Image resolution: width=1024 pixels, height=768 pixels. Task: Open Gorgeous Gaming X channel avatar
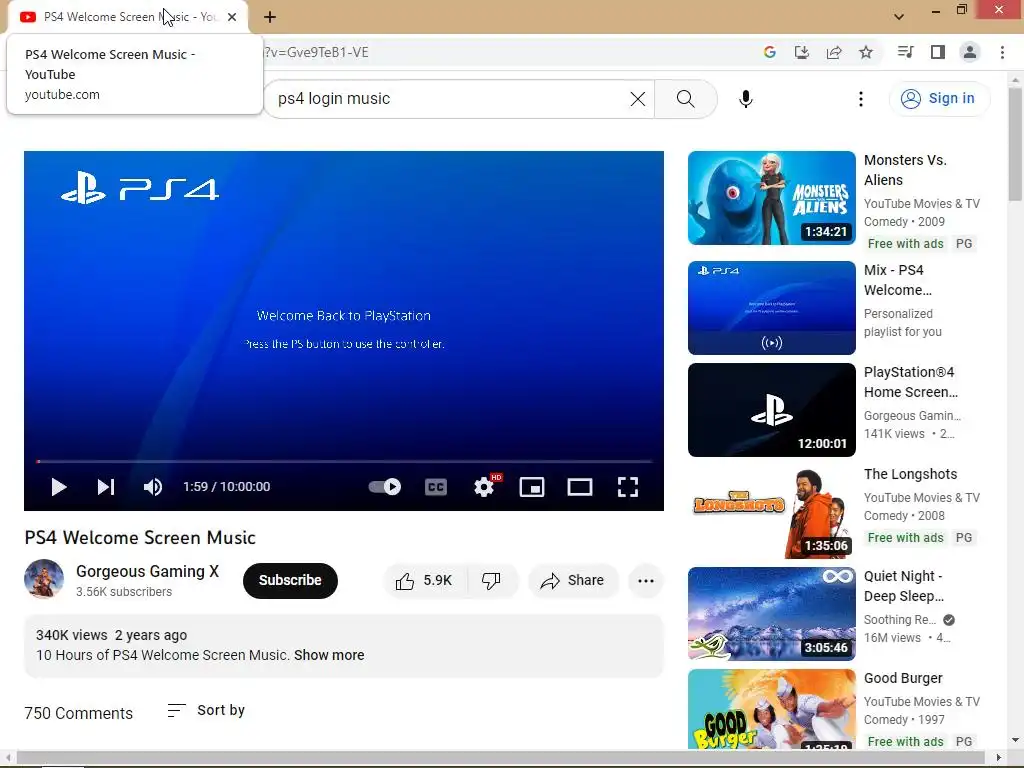(x=44, y=579)
